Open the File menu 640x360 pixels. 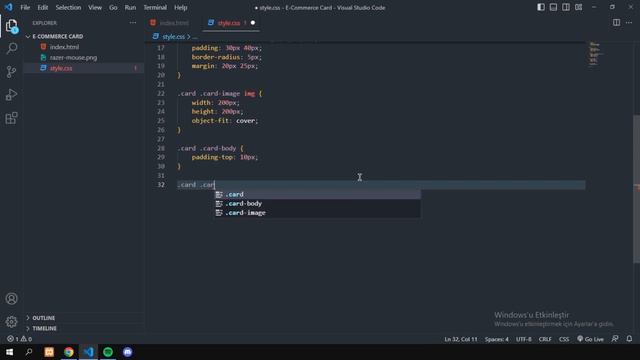(25, 7)
